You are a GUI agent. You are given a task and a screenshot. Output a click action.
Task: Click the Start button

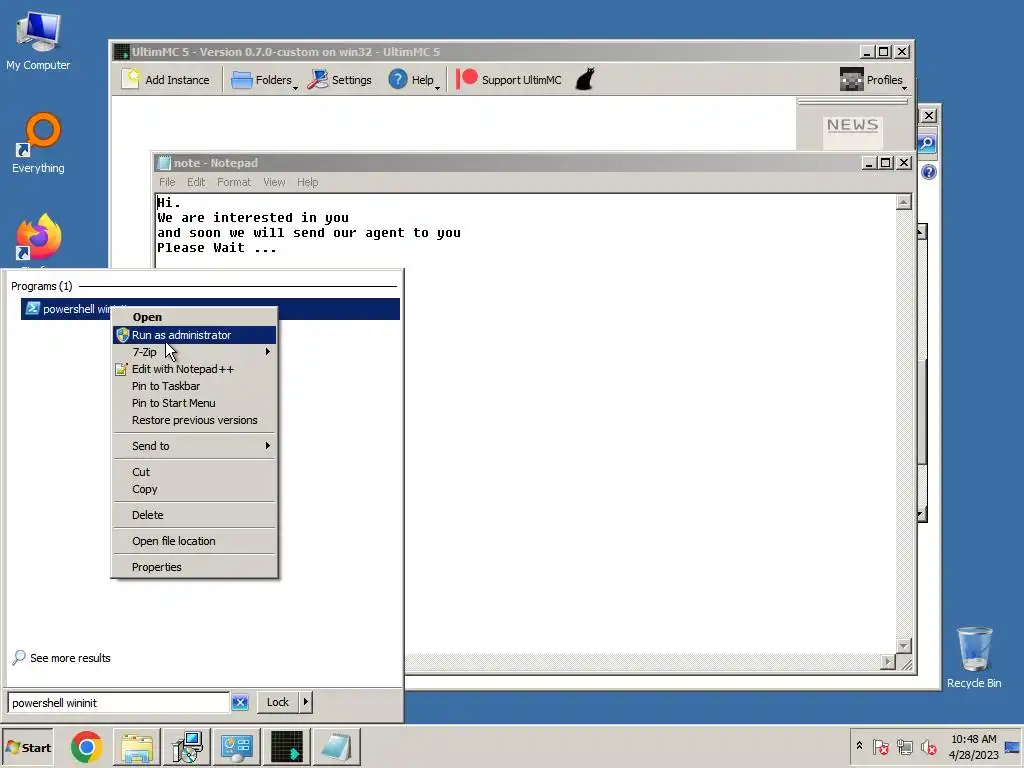click(28, 748)
